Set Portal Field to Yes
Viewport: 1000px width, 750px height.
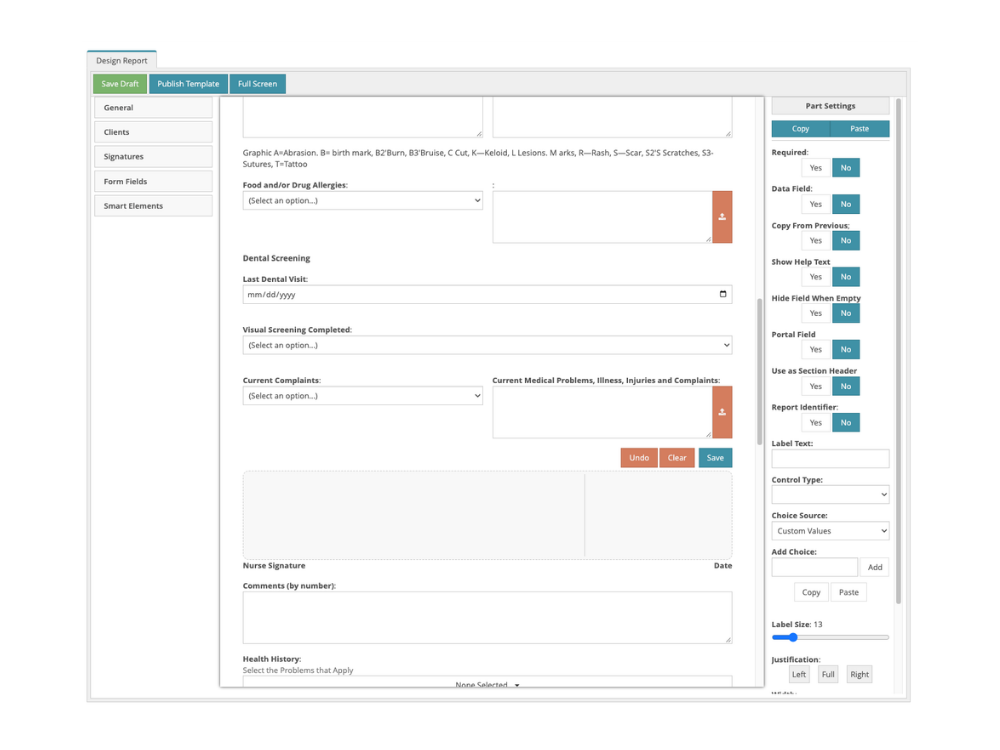816,349
